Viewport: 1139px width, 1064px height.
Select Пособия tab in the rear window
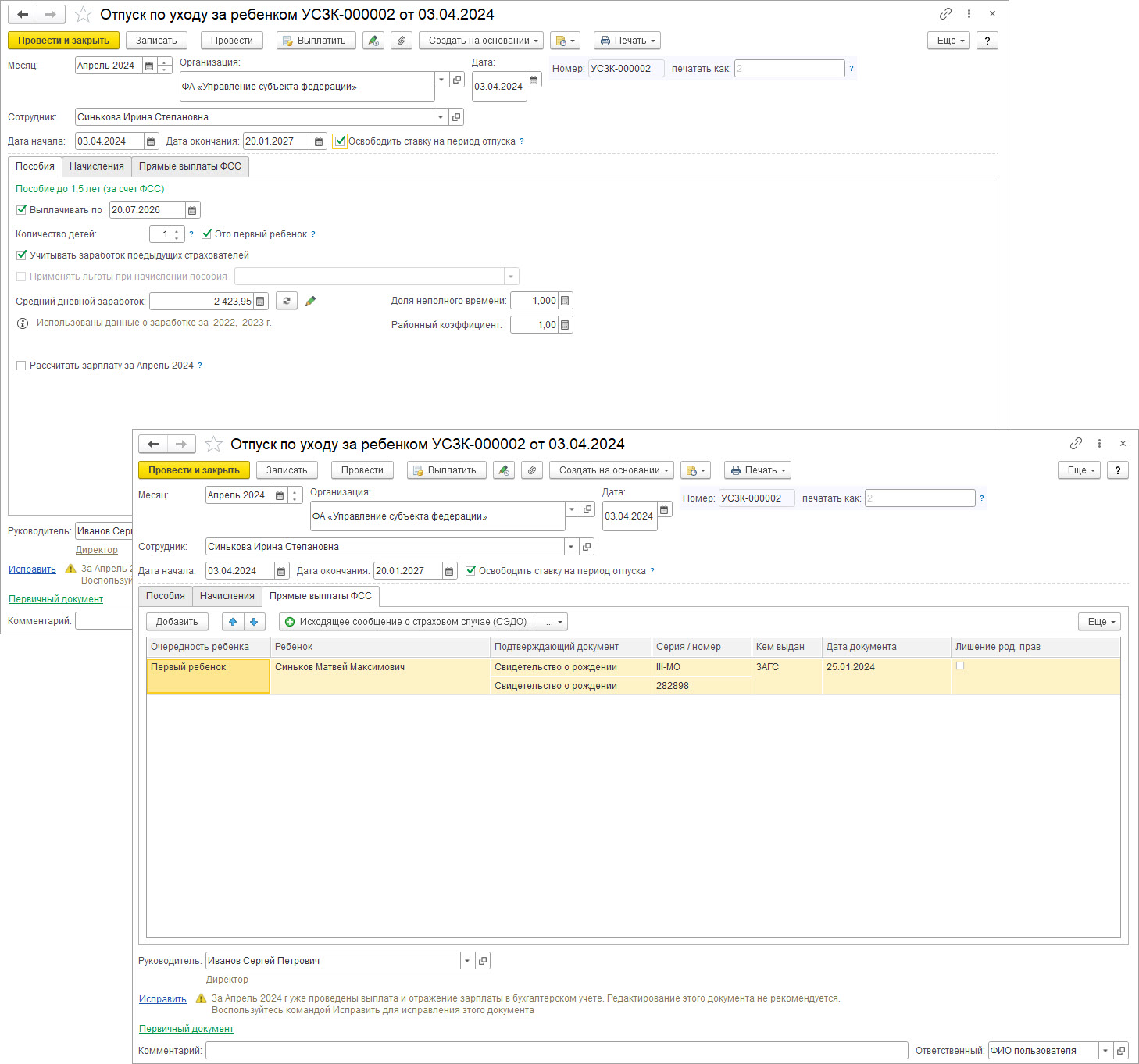pyautogui.click(x=35, y=166)
